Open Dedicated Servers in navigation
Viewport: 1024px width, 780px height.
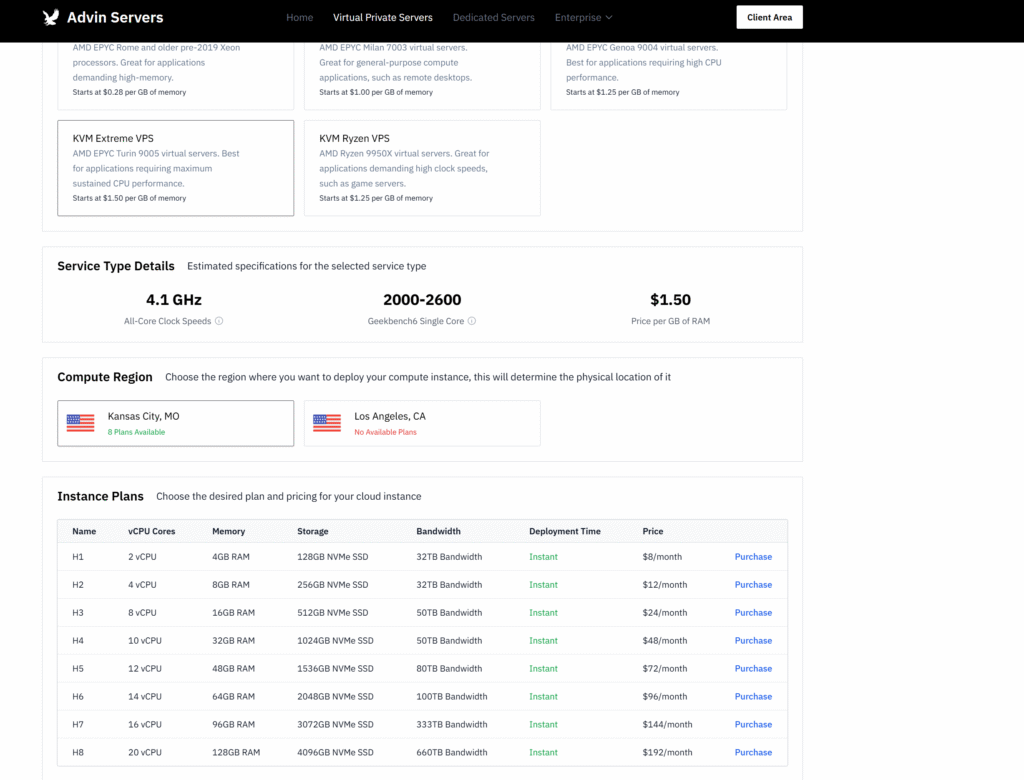(493, 17)
